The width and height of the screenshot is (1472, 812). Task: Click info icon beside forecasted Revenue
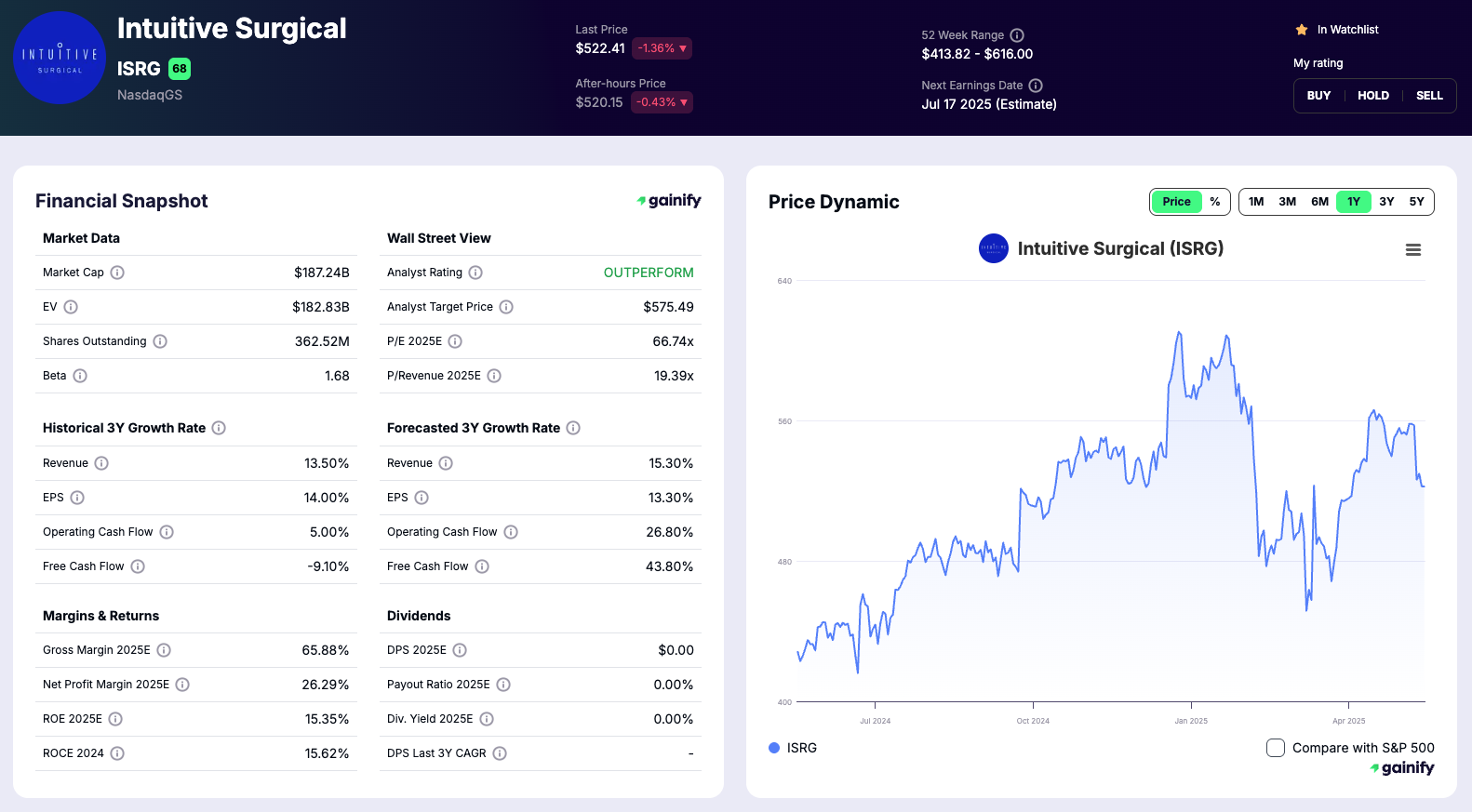[446, 463]
